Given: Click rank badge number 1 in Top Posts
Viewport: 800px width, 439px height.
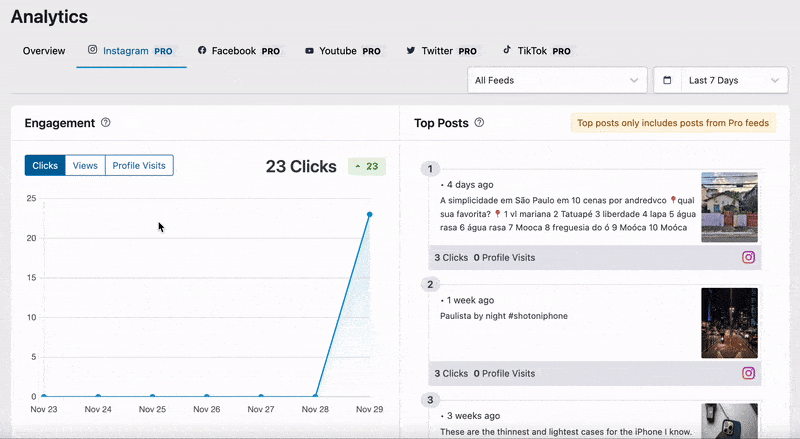Looking at the screenshot, I should (430, 169).
